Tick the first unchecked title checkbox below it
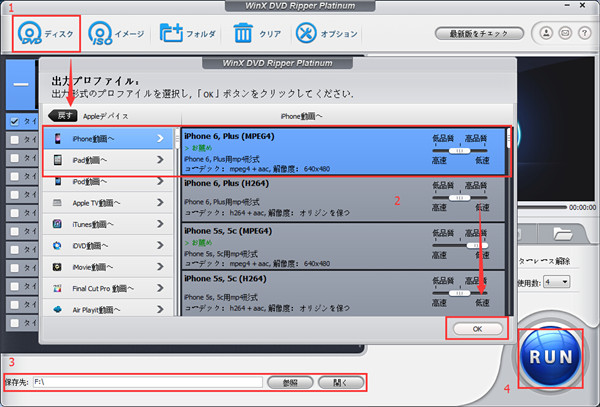The image size is (600, 407). click(x=14, y=141)
